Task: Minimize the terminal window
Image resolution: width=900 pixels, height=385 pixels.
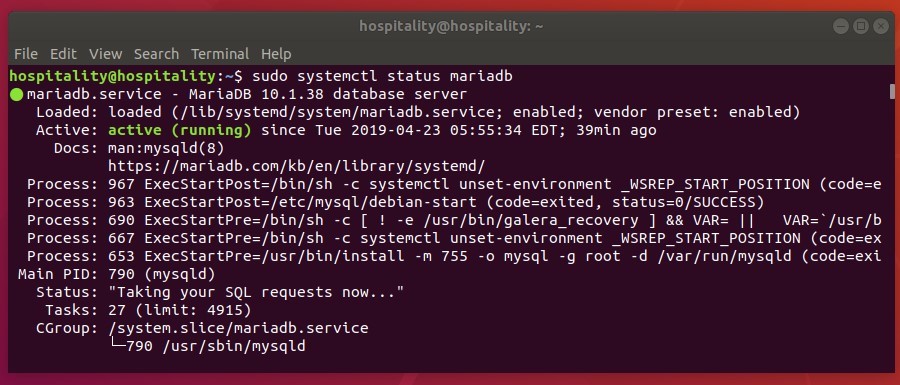Action: tap(840, 26)
